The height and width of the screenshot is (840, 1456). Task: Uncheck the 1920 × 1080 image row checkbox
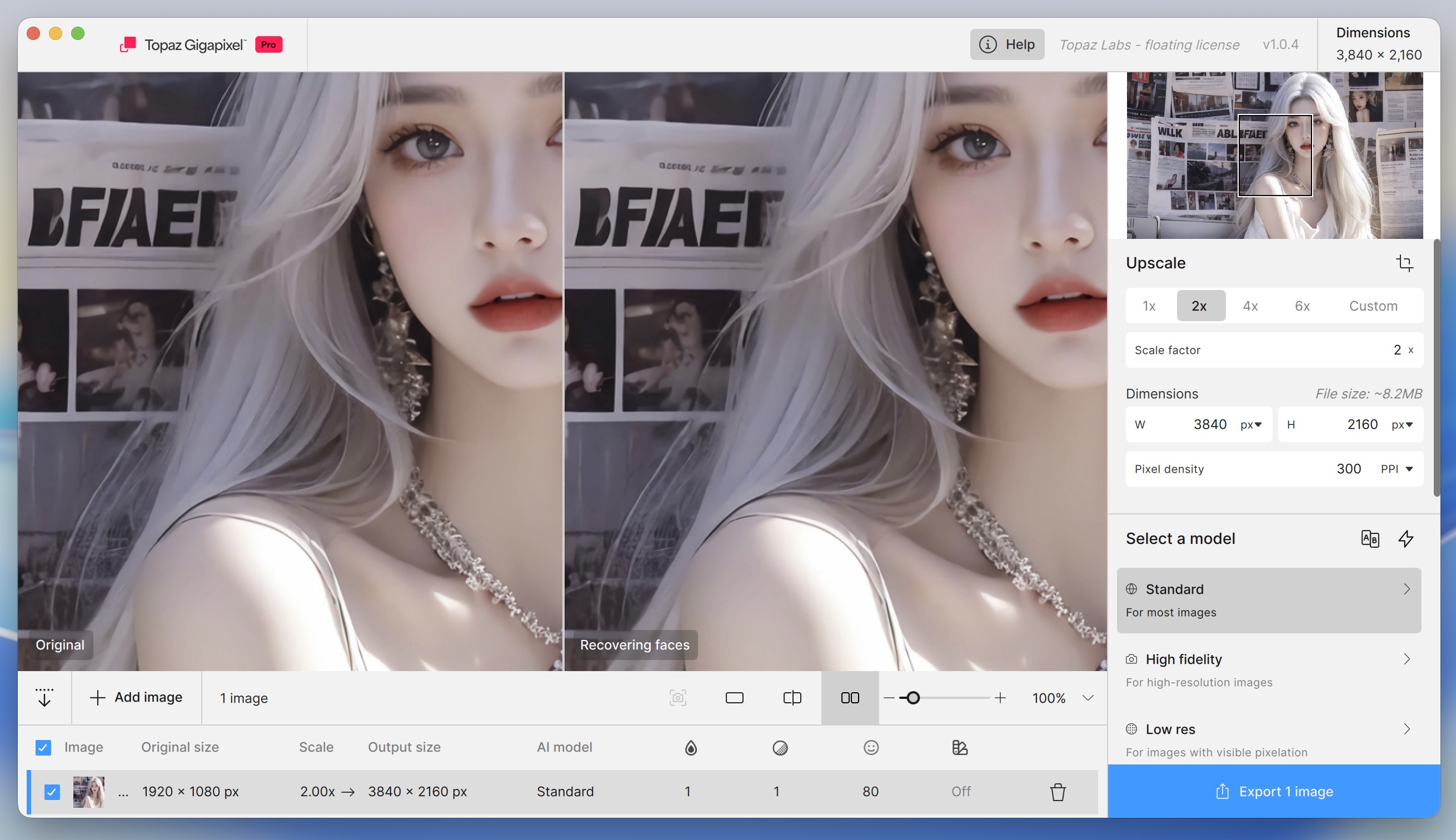pos(52,792)
